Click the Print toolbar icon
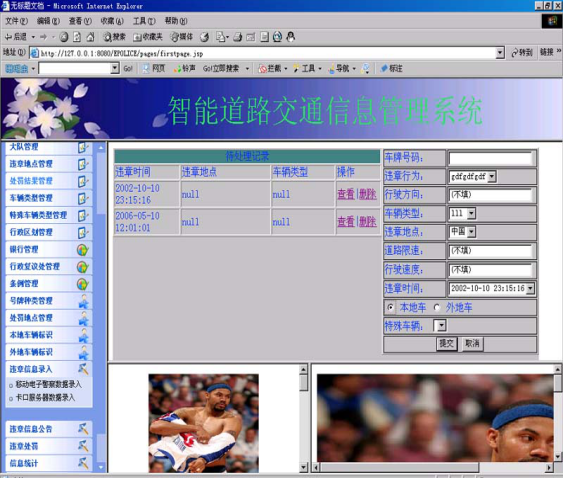 tap(237, 37)
